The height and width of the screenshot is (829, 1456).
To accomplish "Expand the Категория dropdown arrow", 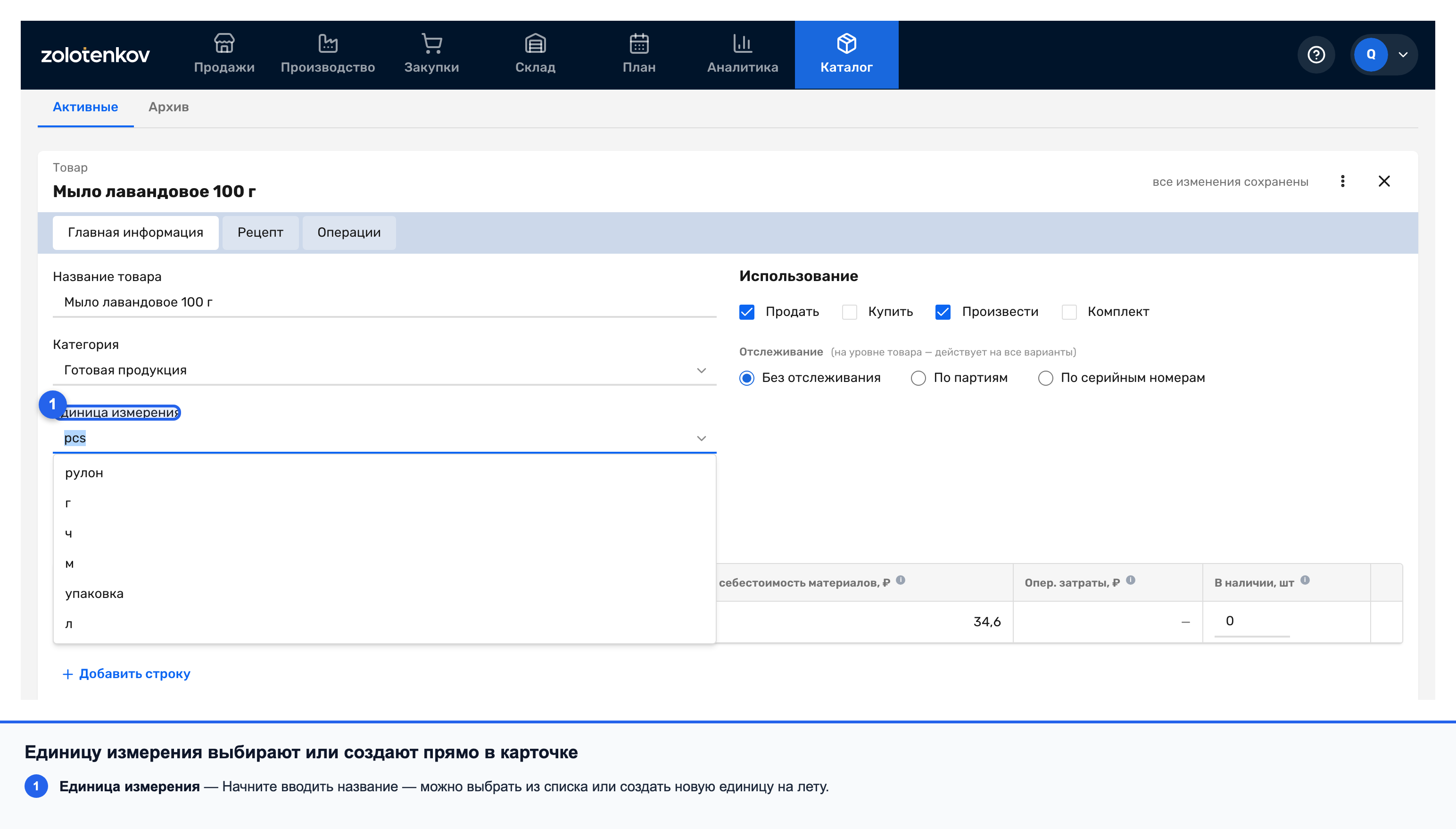I will [x=701, y=371].
